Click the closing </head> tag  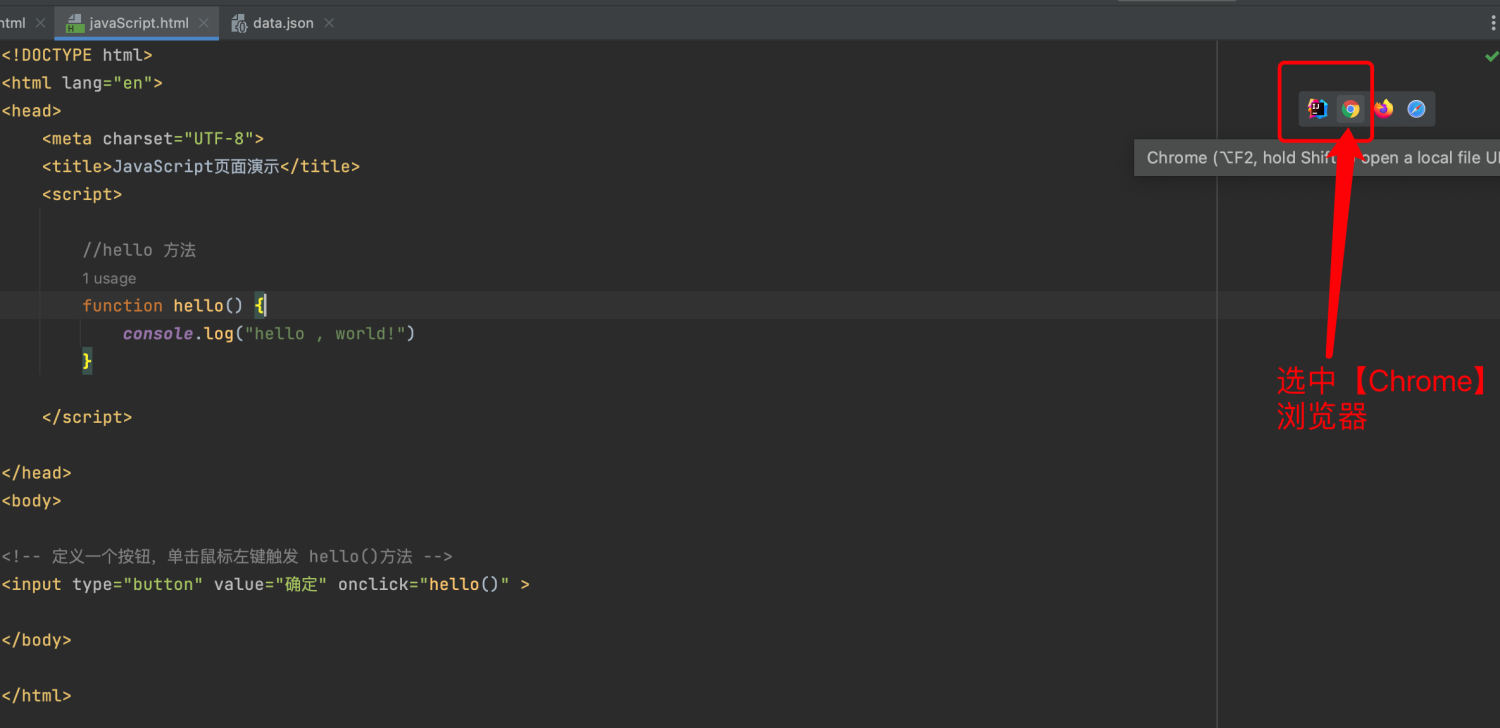pyautogui.click(x=36, y=473)
